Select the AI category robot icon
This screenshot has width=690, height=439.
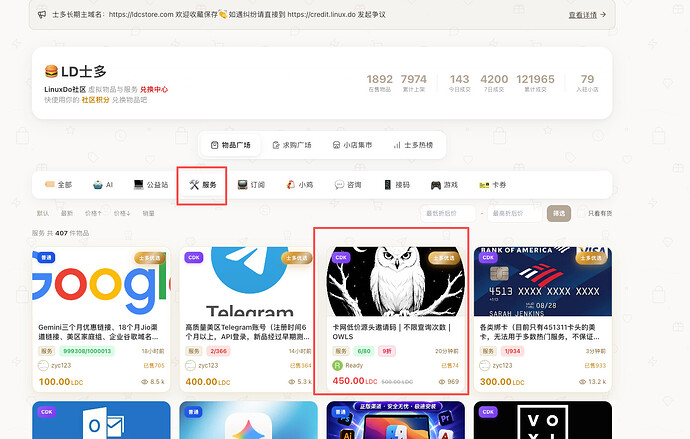point(103,185)
